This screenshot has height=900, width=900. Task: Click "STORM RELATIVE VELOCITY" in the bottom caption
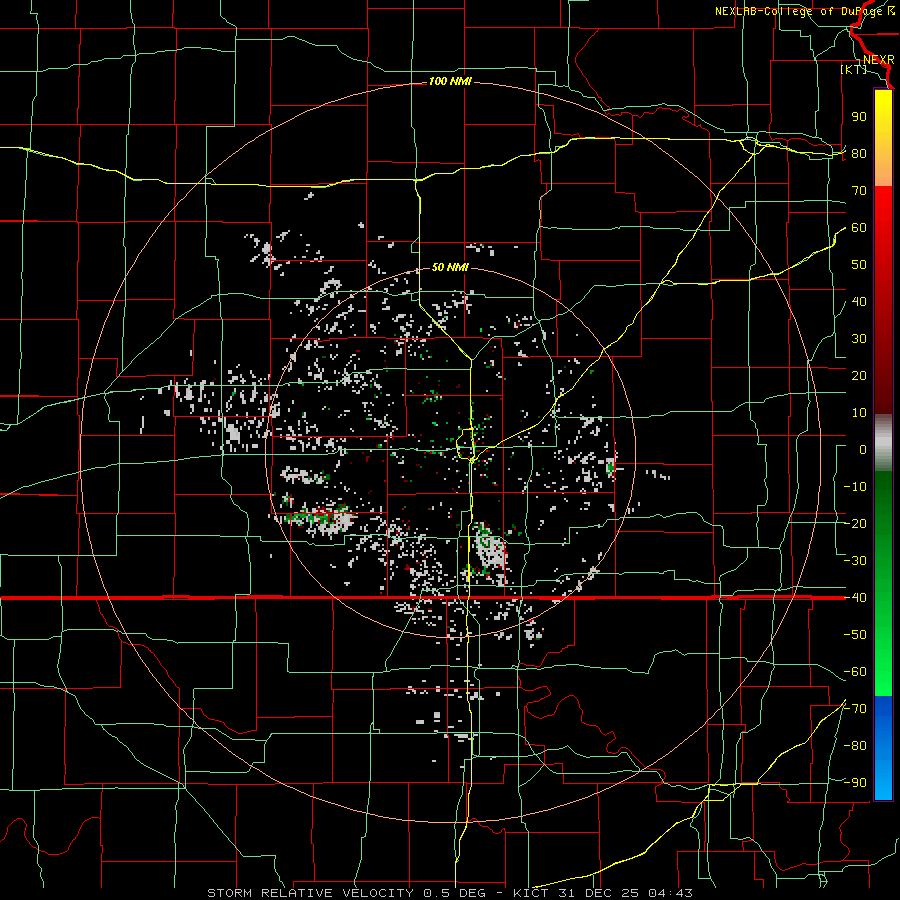313,893
